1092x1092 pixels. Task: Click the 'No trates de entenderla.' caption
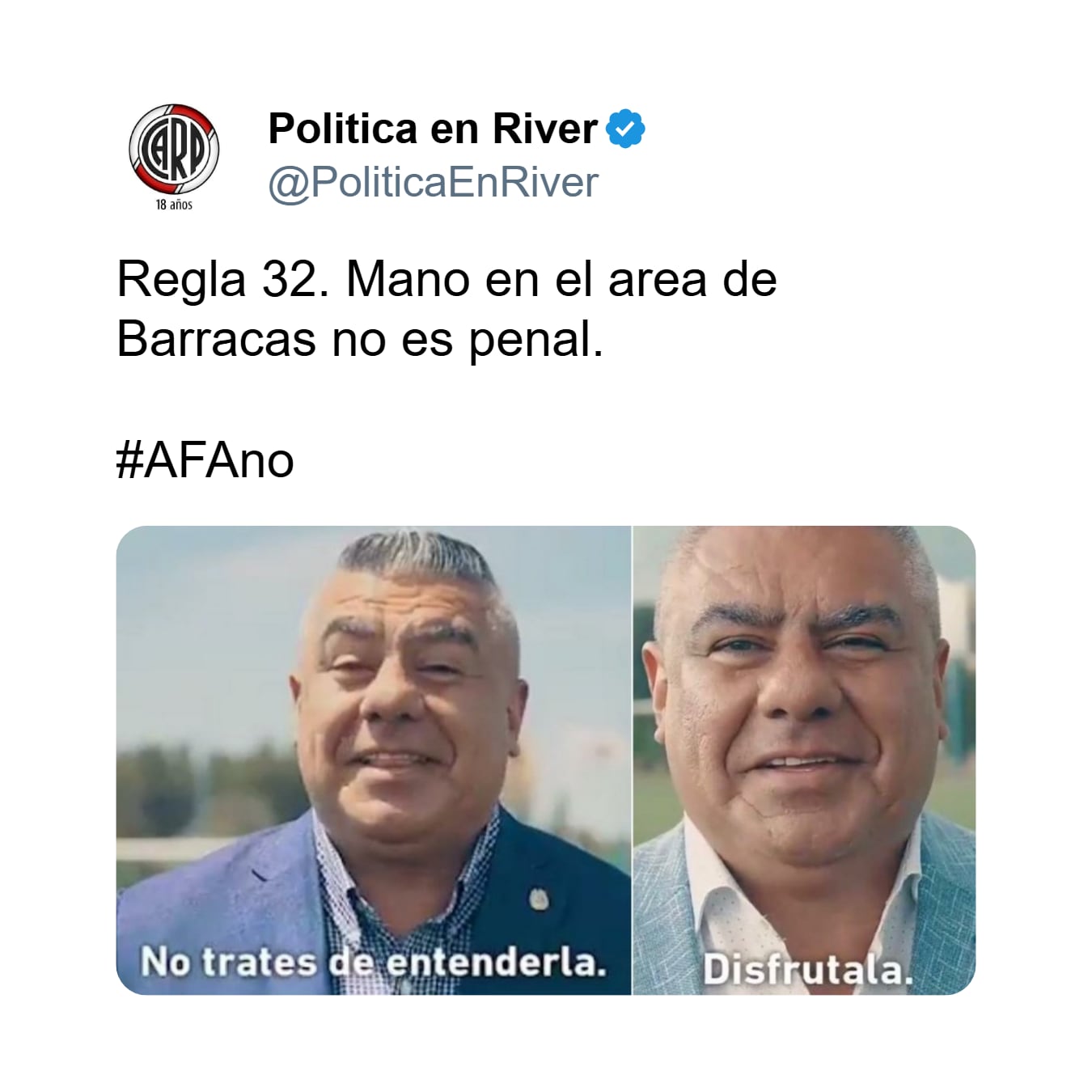373,963
